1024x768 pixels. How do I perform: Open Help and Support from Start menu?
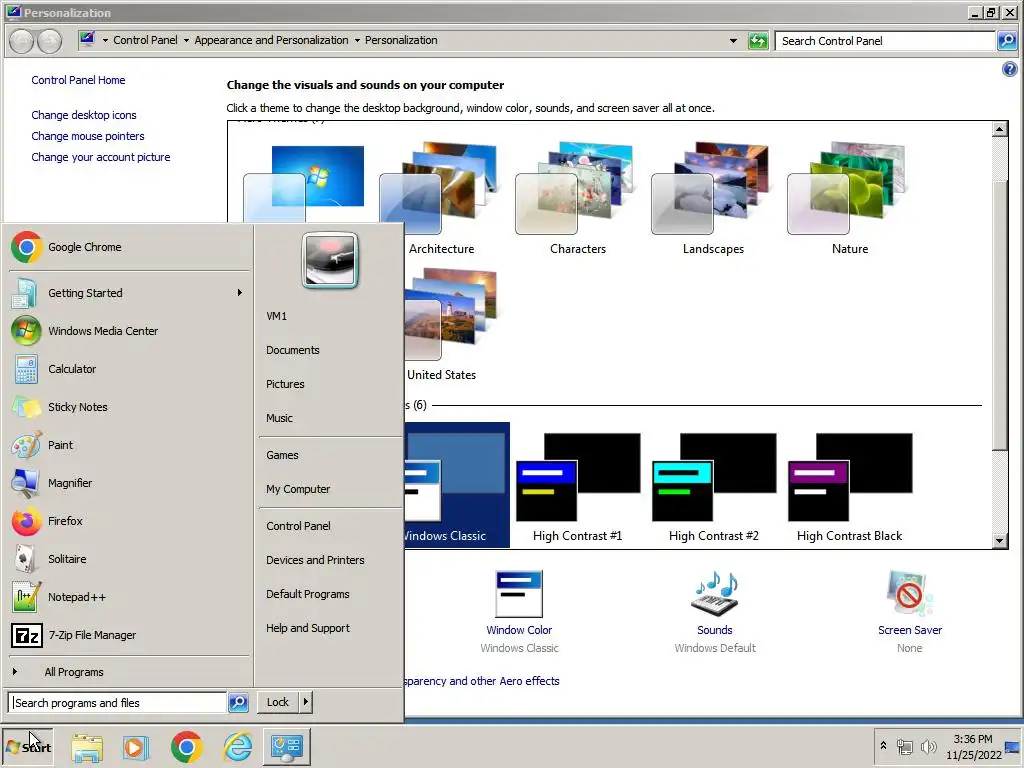(330, 628)
